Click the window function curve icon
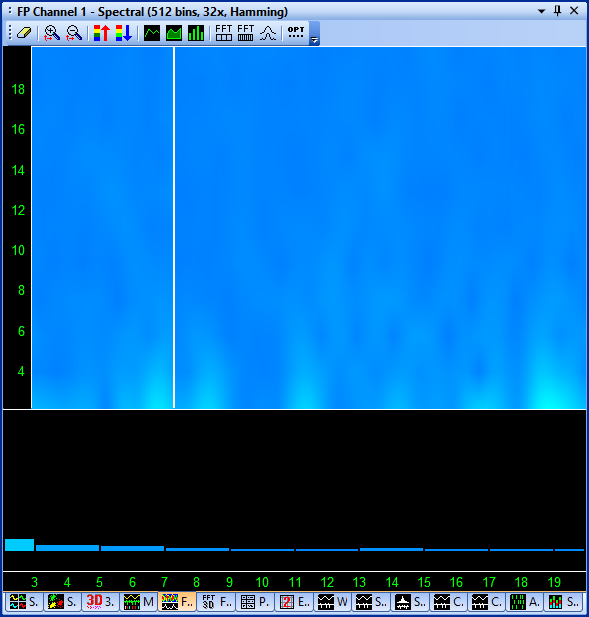This screenshot has width=589, height=617. 268,33
